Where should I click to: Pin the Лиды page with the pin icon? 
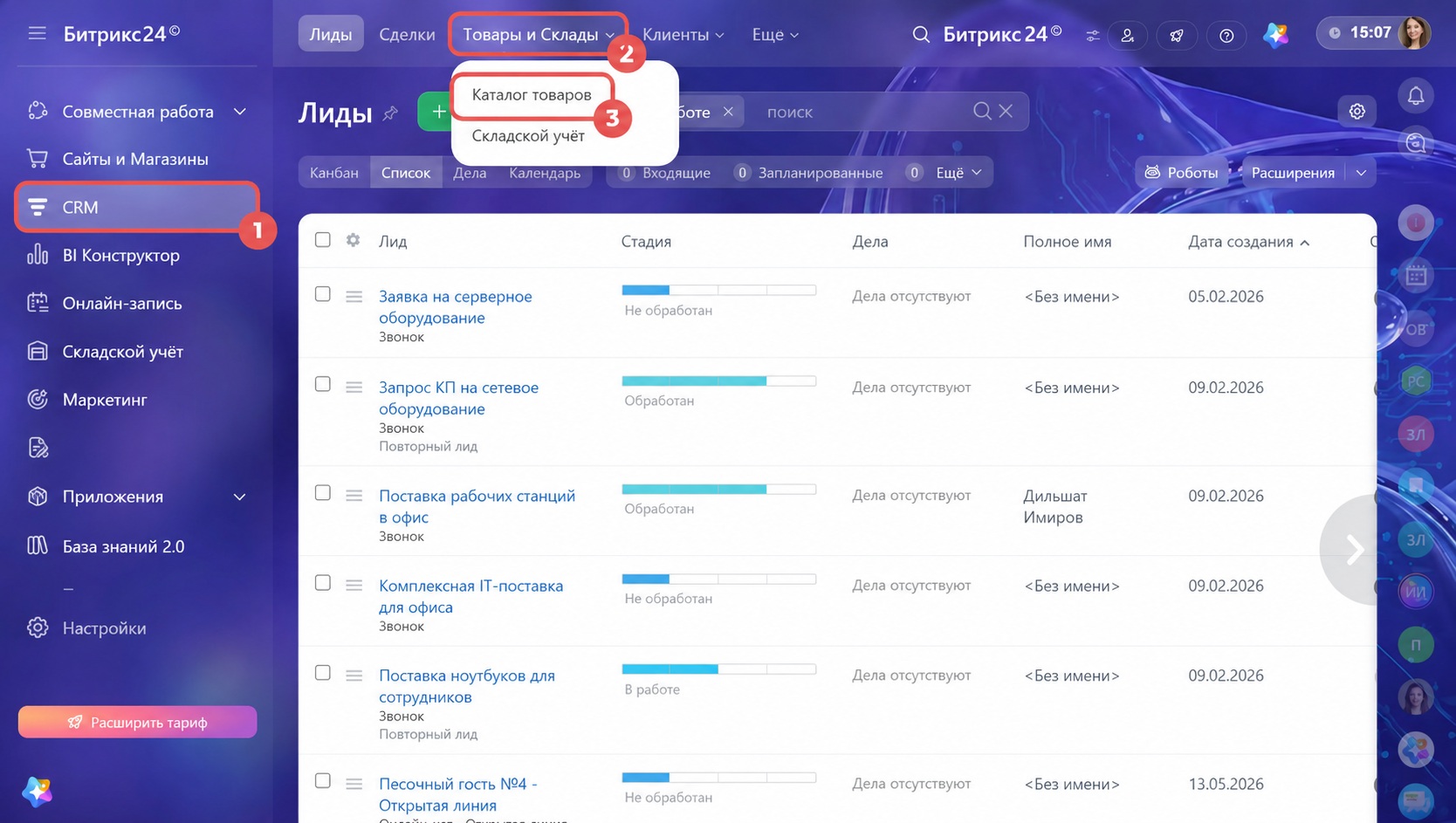tap(390, 113)
